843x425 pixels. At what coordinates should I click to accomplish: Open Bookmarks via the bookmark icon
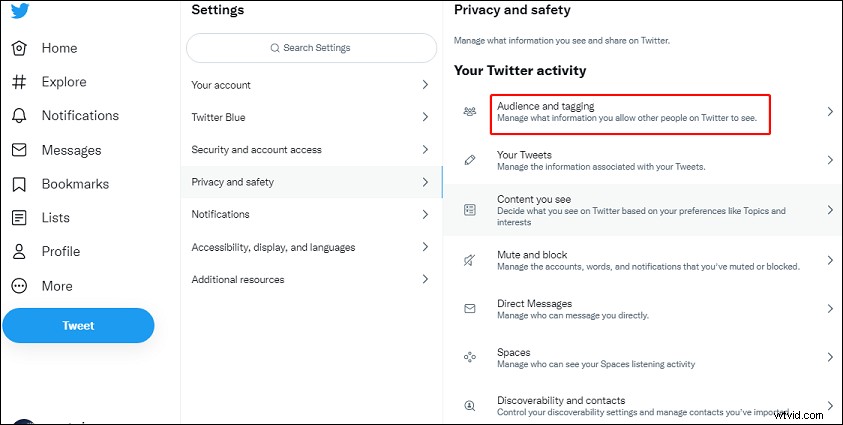click(x=19, y=184)
